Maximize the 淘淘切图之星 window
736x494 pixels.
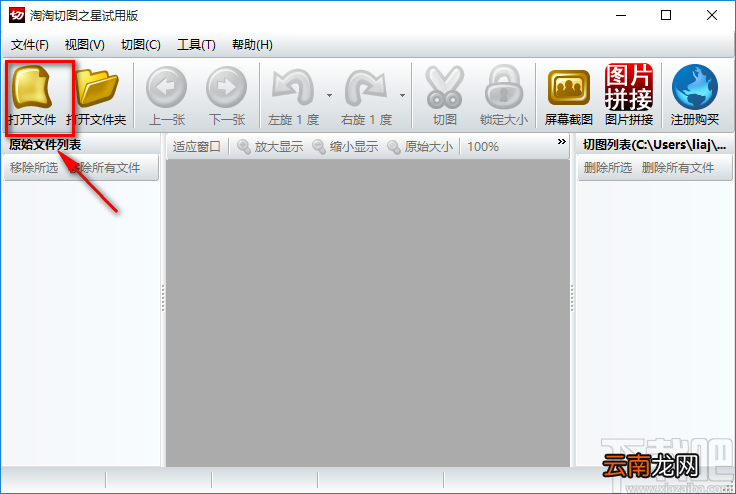[x=666, y=15]
